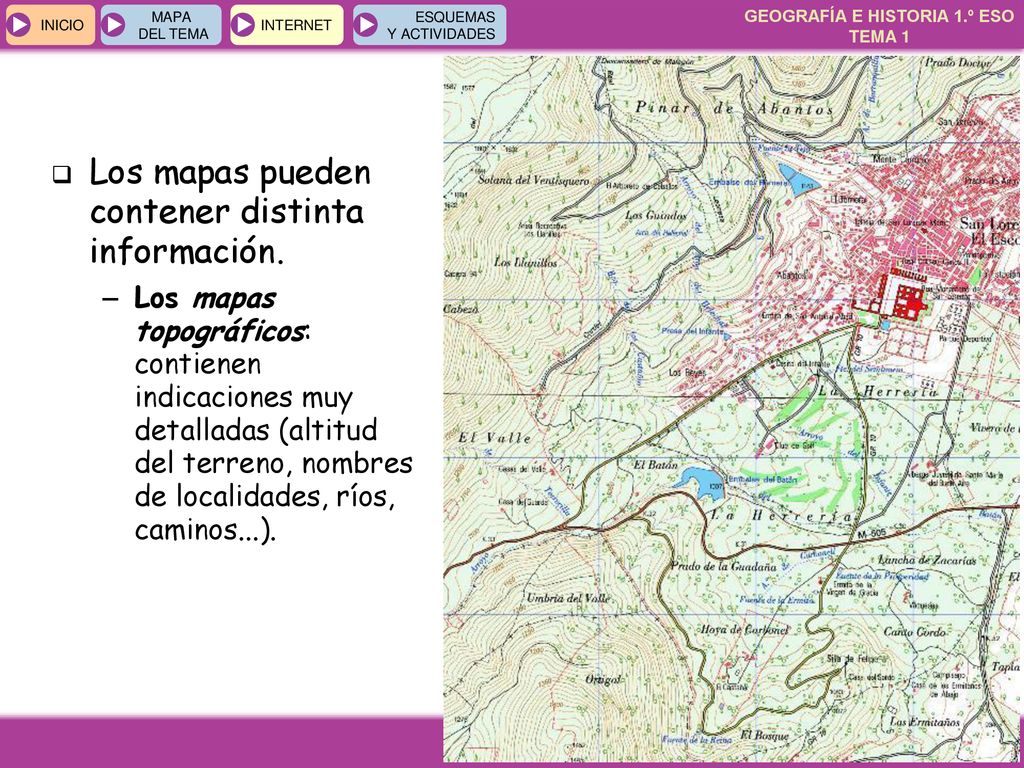
Task: Go to MAPA DEL TEMA label
Action: (172, 25)
